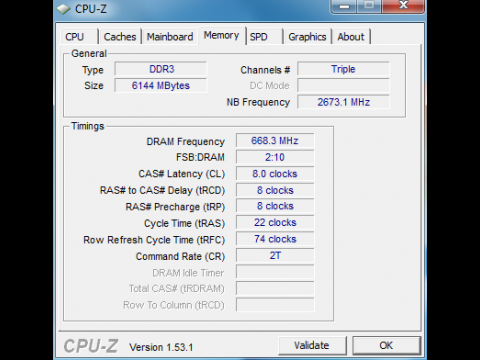
Task: Click the tRCD 8 clocks value
Action: click(275, 190)
